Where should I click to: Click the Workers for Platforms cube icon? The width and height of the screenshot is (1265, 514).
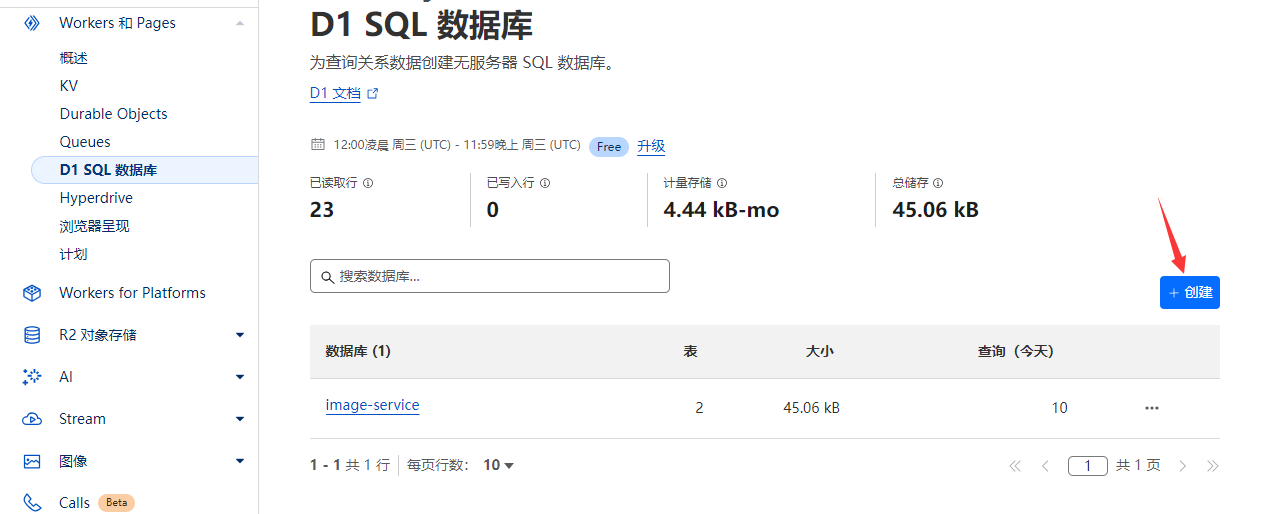pyautogui.click(x=32, y=293)
